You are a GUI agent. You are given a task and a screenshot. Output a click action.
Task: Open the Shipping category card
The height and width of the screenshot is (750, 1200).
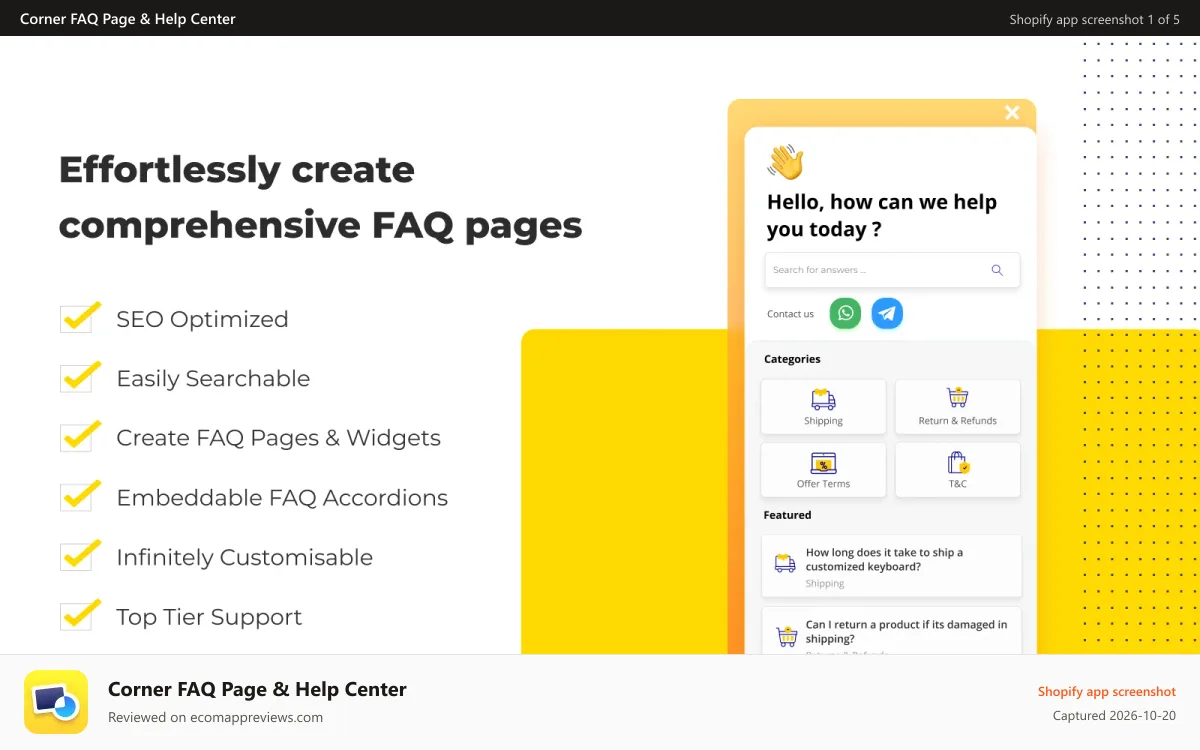tap(823, 406)
